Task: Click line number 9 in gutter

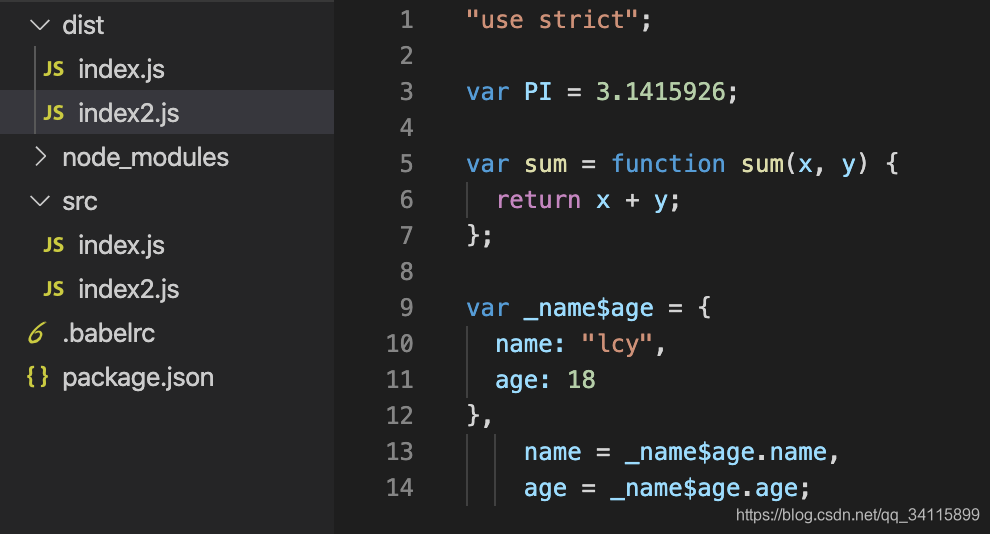Action: pos(407,307)
